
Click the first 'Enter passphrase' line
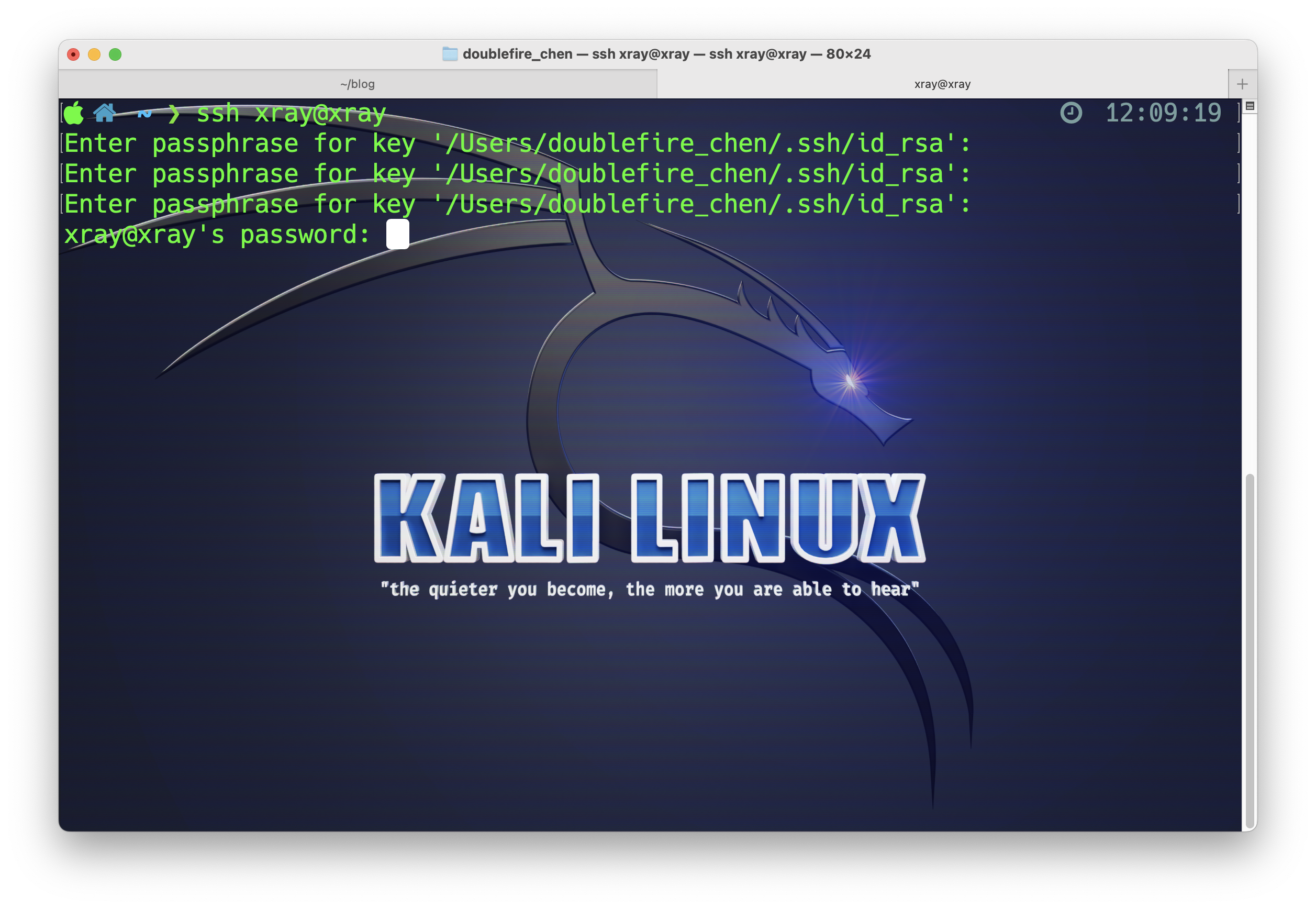(x=517, y=143)
